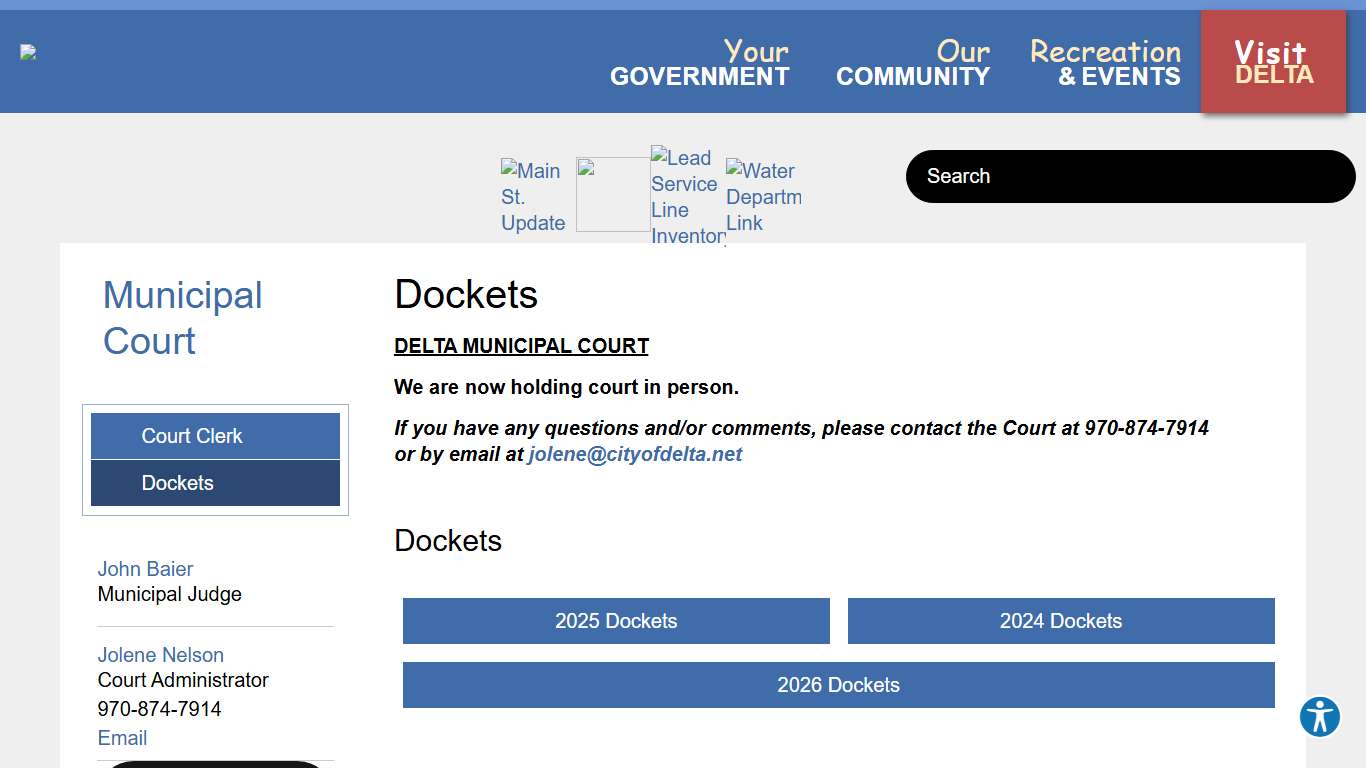This screenshot has width=1366, height=768.
Task: Open the Our Community menu
Action: [x=912, y=63]
